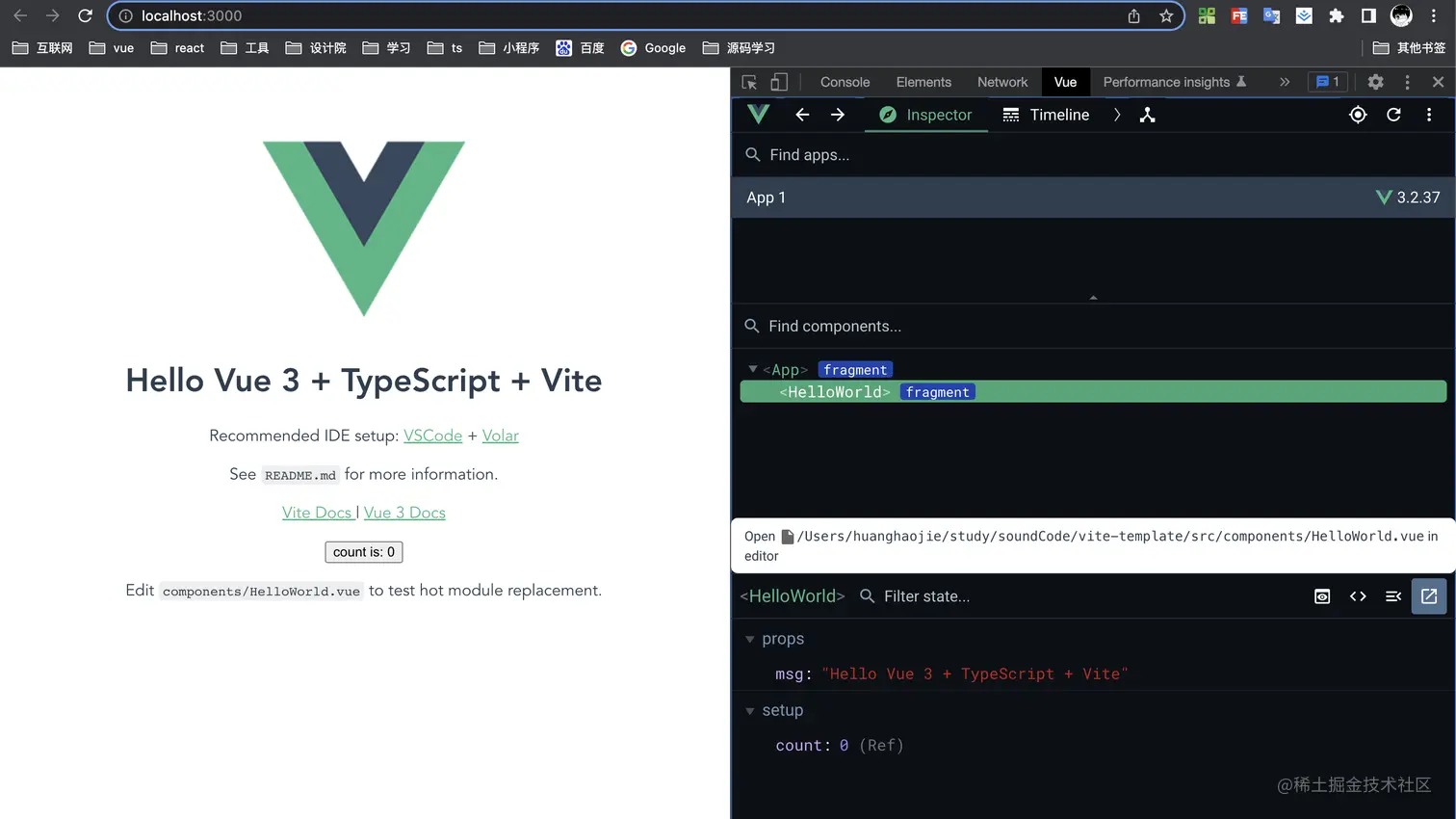
Task: Bookmark this page with the star icon
Action: [1166, 15]
